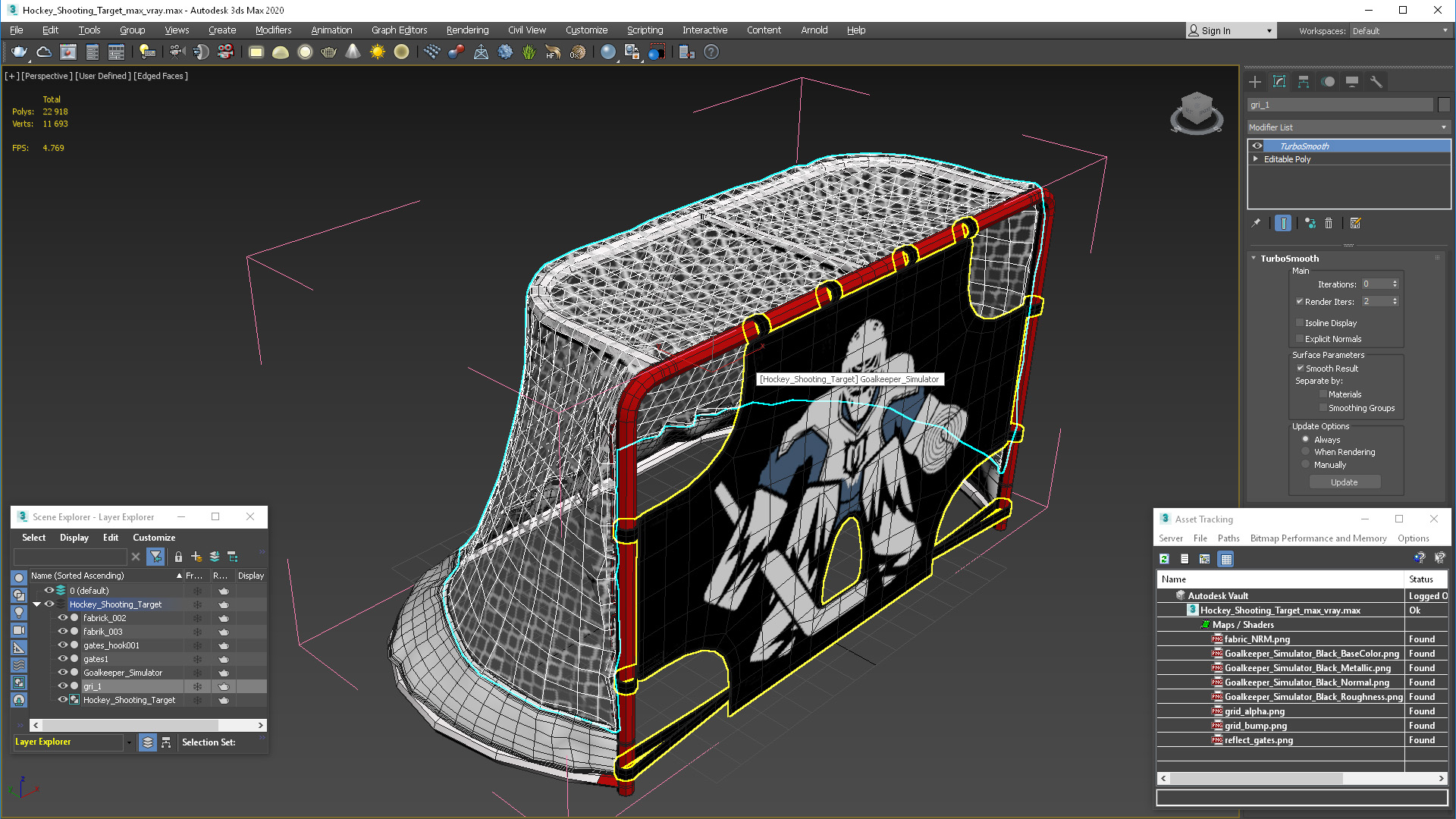Open the Rendered Frame Window icon
This screenshot has height=819, width=1456.
pyautogui.click(x=68, y=52)
